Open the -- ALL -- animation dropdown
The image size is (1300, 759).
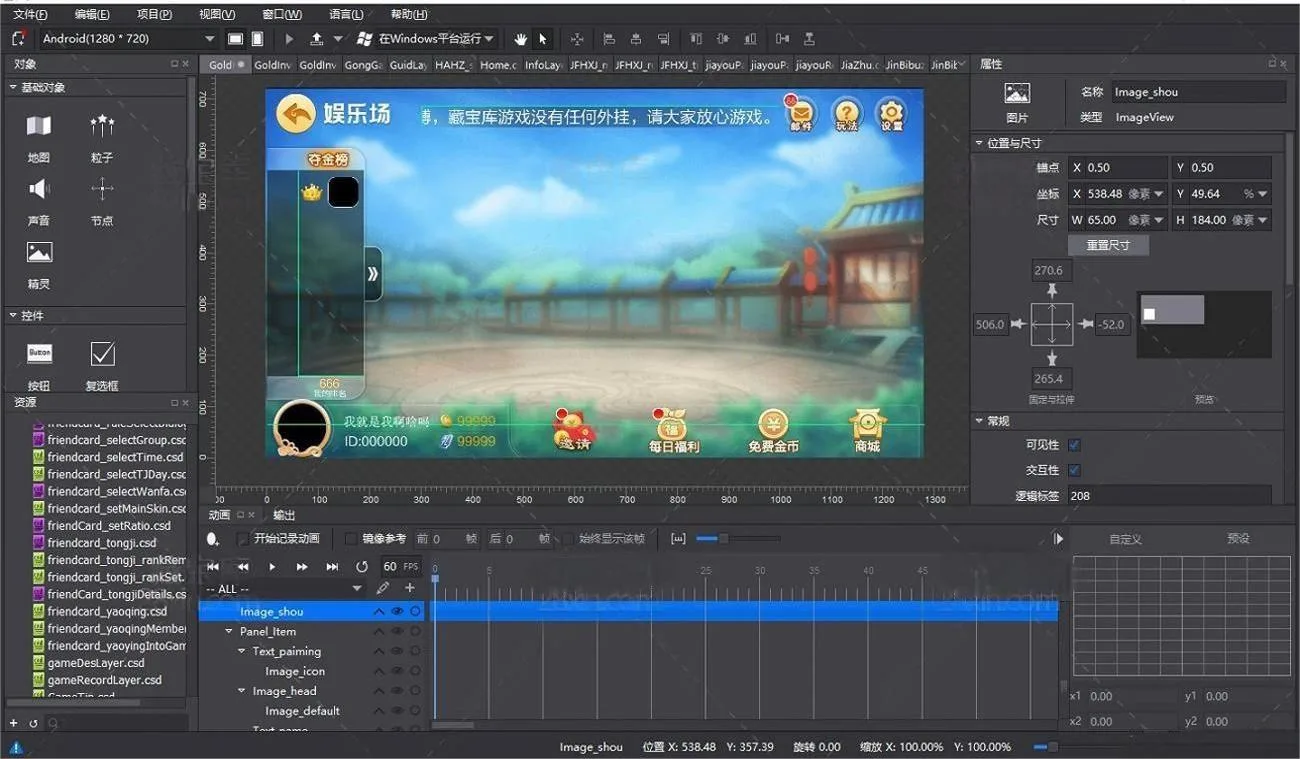283,589
